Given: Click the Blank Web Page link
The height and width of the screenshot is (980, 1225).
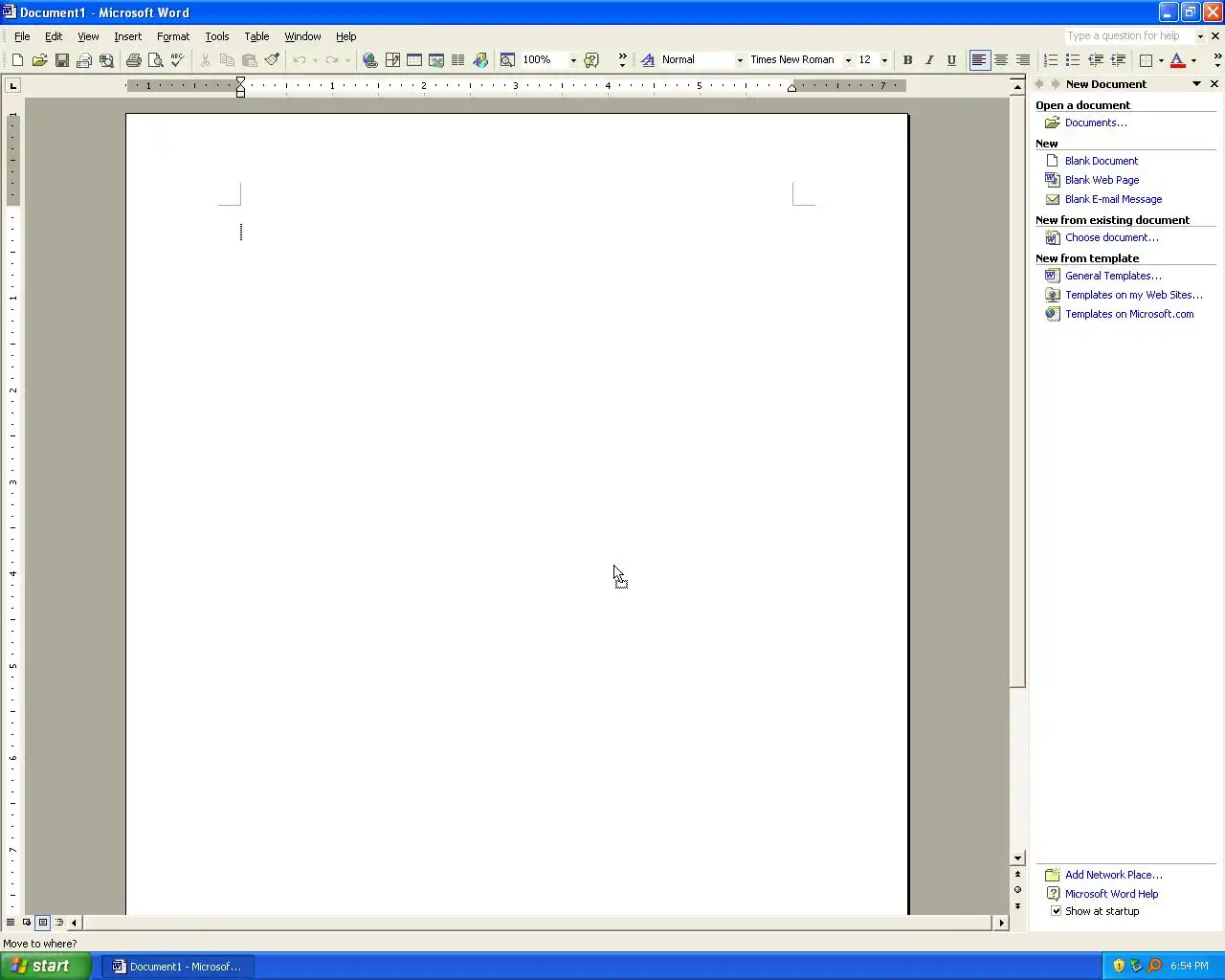Looking at the screenshot, I should [x=1102, y=180].
